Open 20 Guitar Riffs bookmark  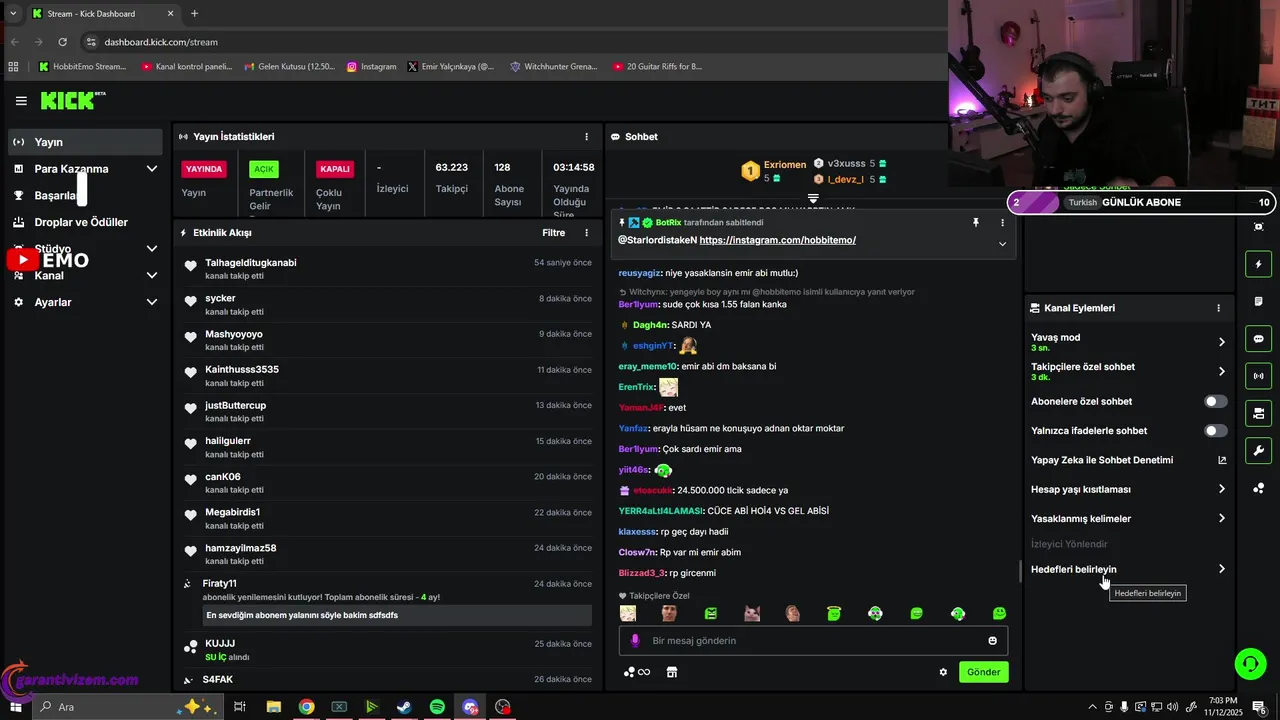tap(657, 66)
